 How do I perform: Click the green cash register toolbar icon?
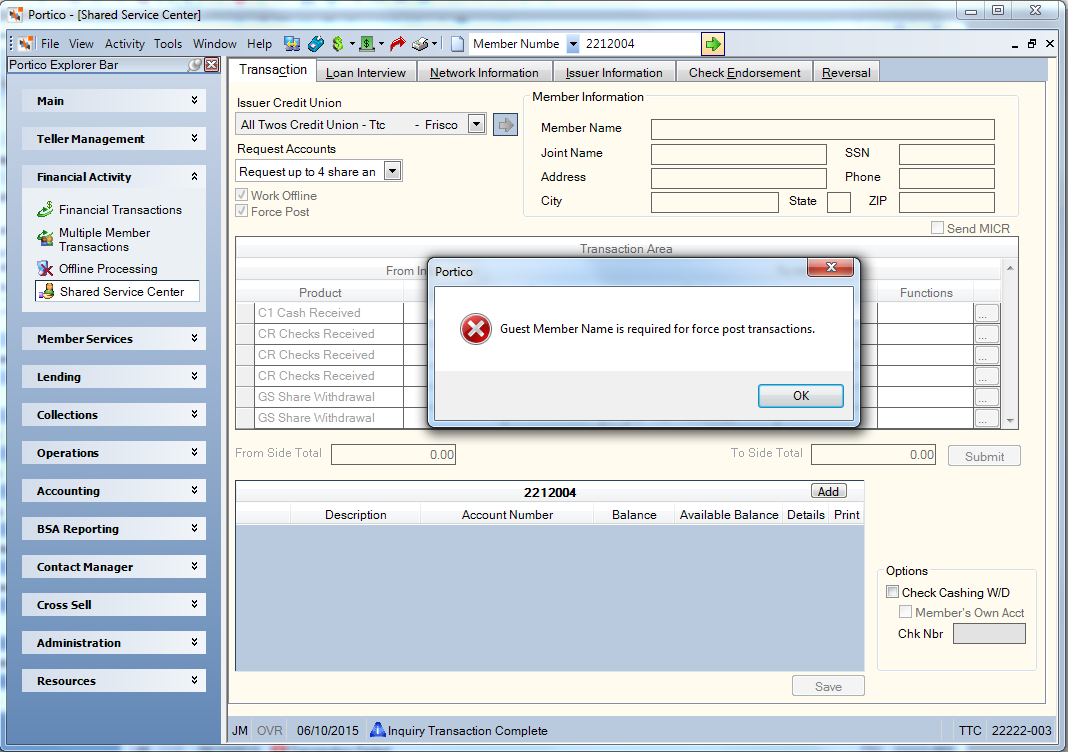pyautogui.click(x=366, y=44)
